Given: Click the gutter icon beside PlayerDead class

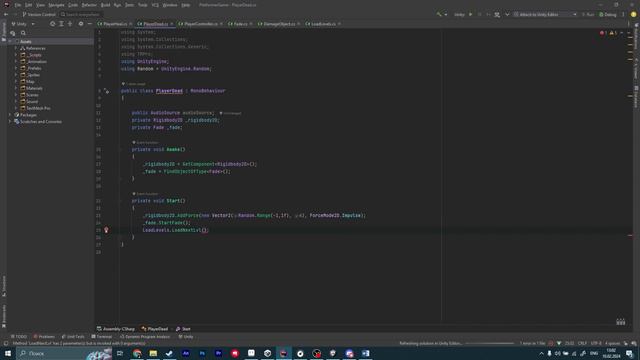Looking at the screenshot, I should [106, 91].
